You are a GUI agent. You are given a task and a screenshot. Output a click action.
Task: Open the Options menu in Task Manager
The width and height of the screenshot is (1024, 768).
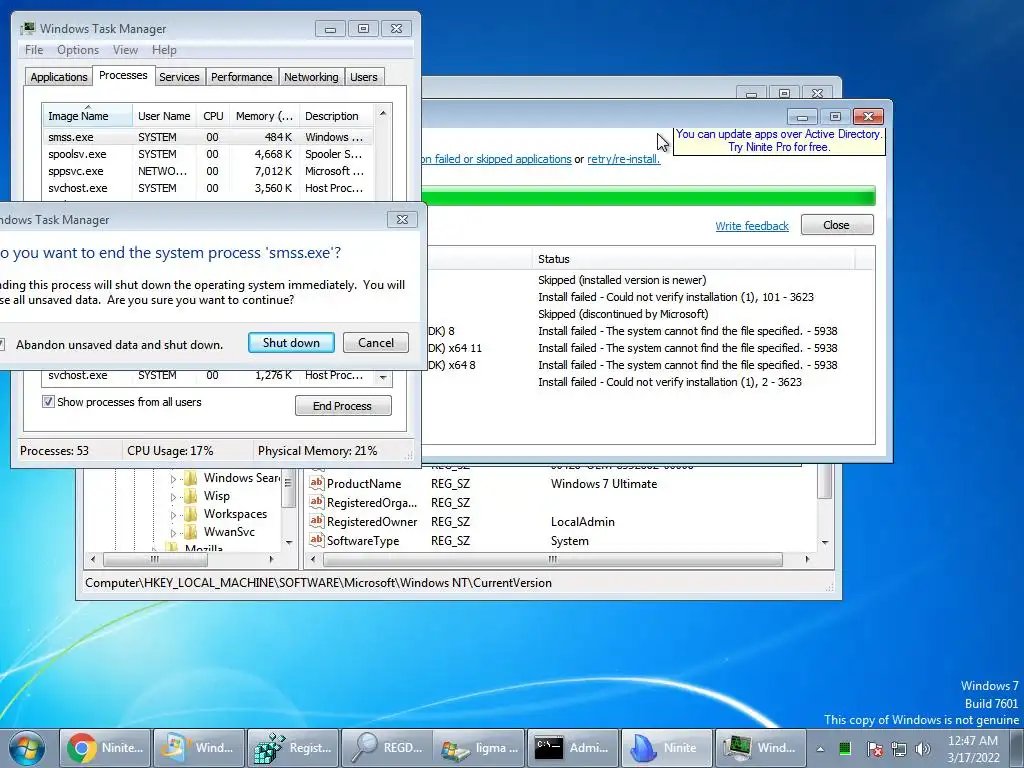(x=78, y=50)
